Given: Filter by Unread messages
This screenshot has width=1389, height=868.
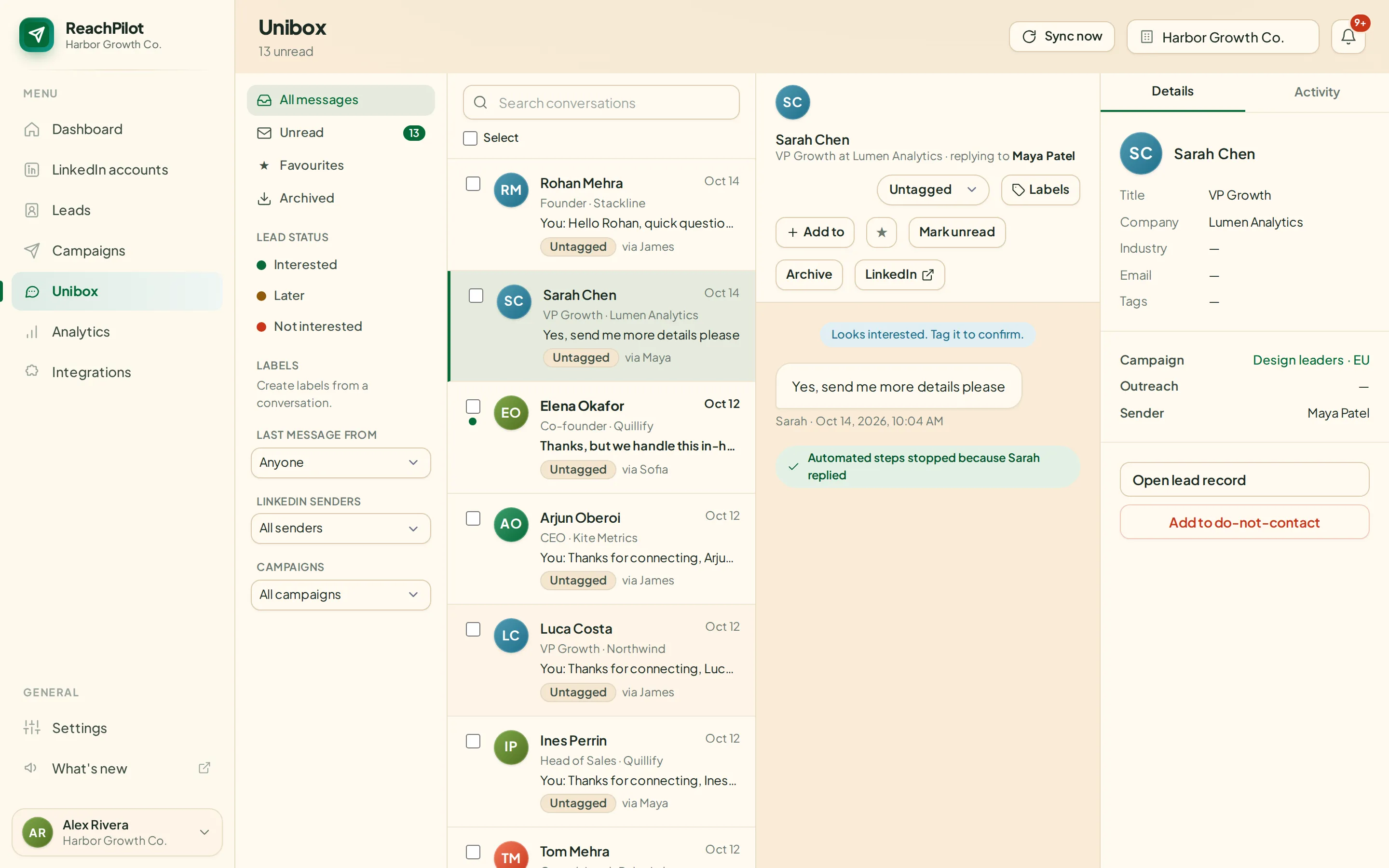Looking at the screenshot, I should tap(340, 133).
